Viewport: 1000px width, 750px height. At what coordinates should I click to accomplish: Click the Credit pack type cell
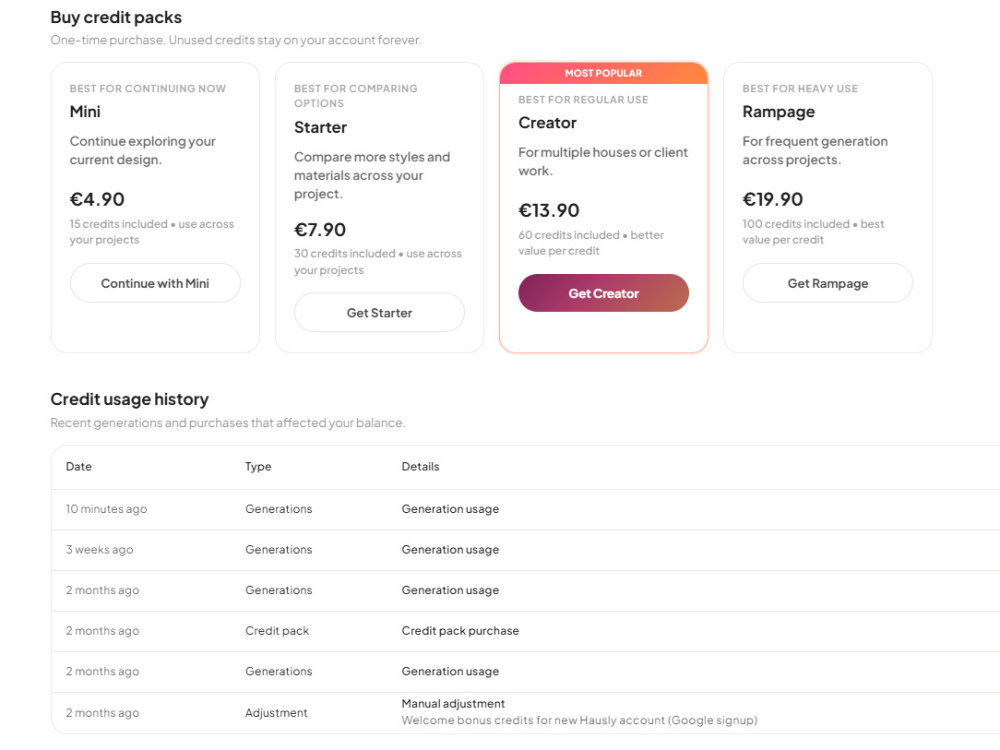pos(277,631)
